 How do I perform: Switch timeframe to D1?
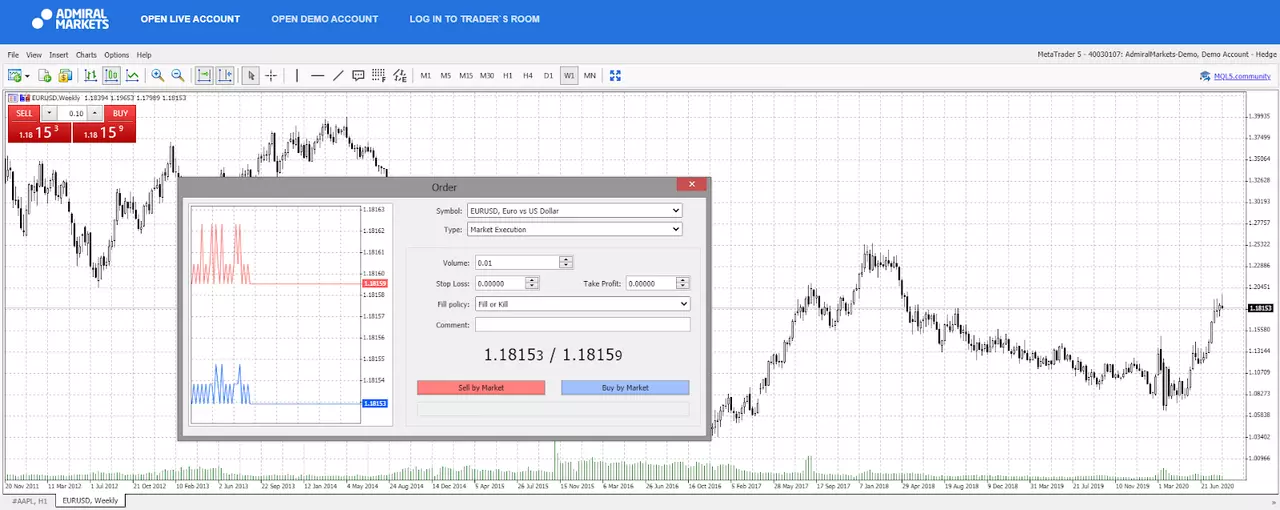click(548, 75)
